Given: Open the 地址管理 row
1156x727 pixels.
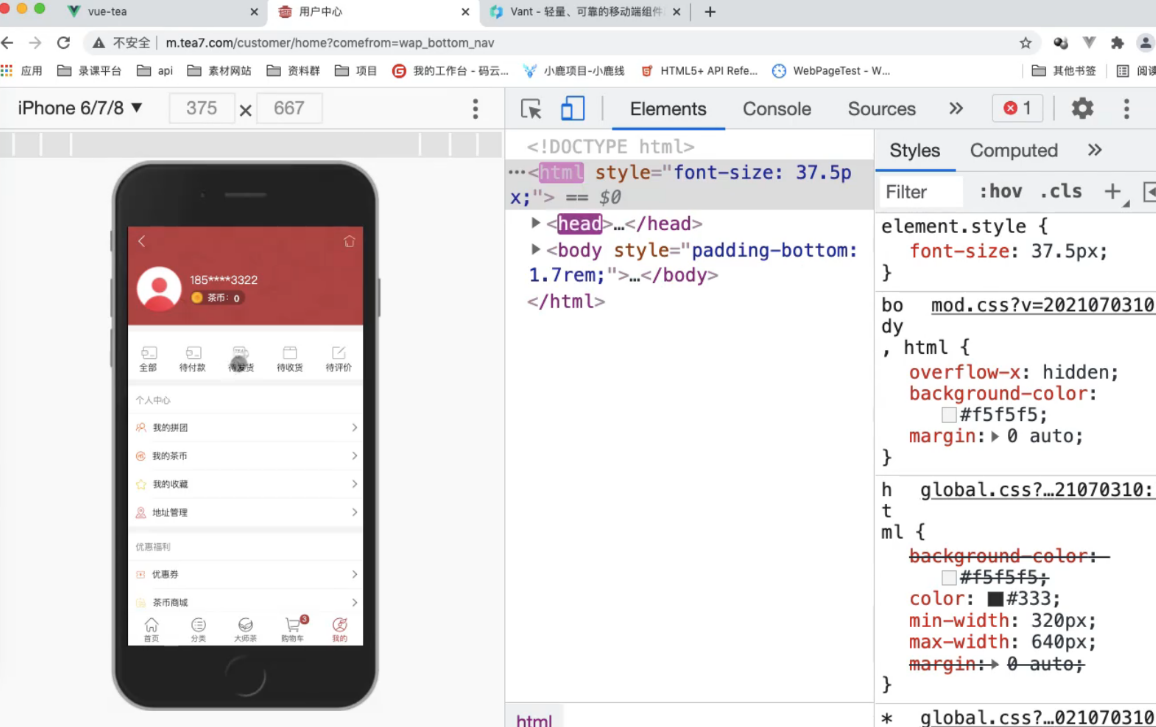Looking at the screenshot, I should tap(246, 512).
